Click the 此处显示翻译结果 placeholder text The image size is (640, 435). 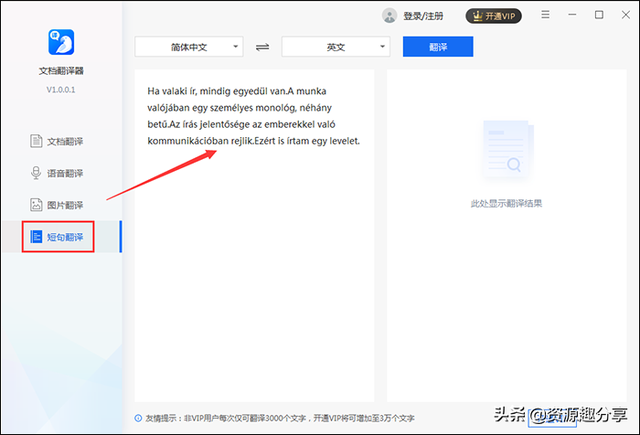[507, 203]
